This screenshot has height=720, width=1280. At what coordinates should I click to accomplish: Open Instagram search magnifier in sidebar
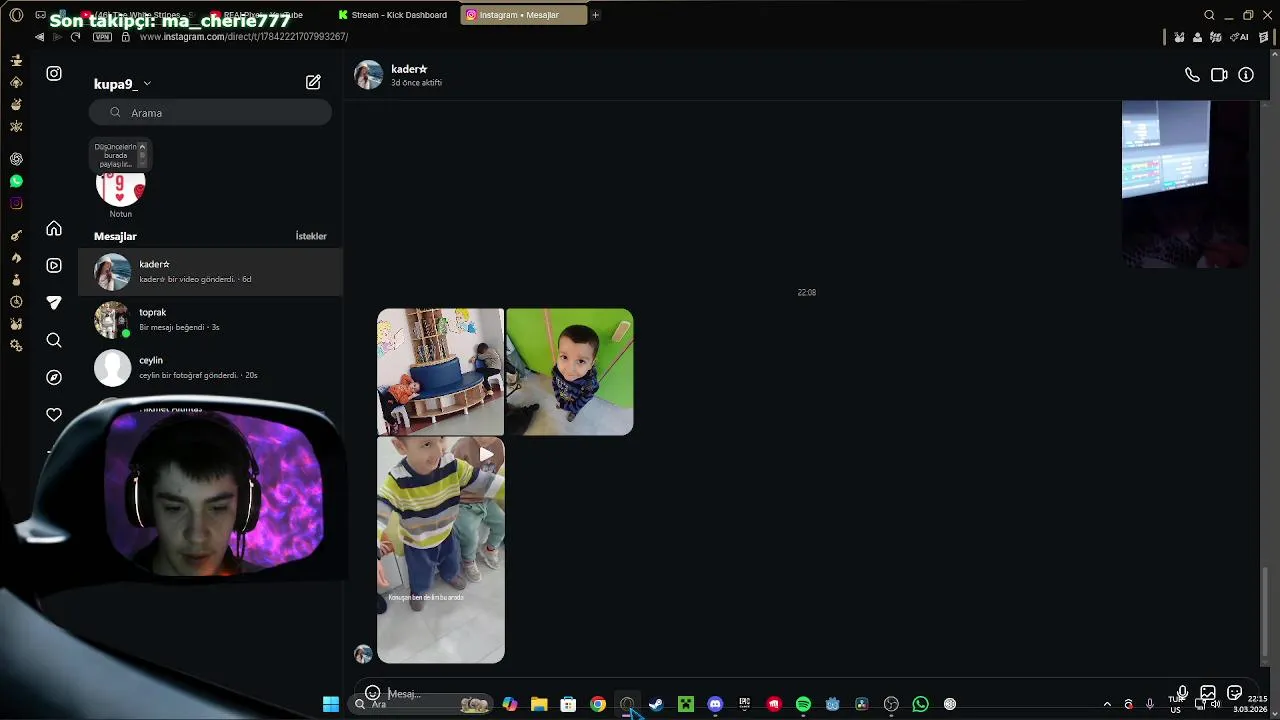click(x=54, y=340)
